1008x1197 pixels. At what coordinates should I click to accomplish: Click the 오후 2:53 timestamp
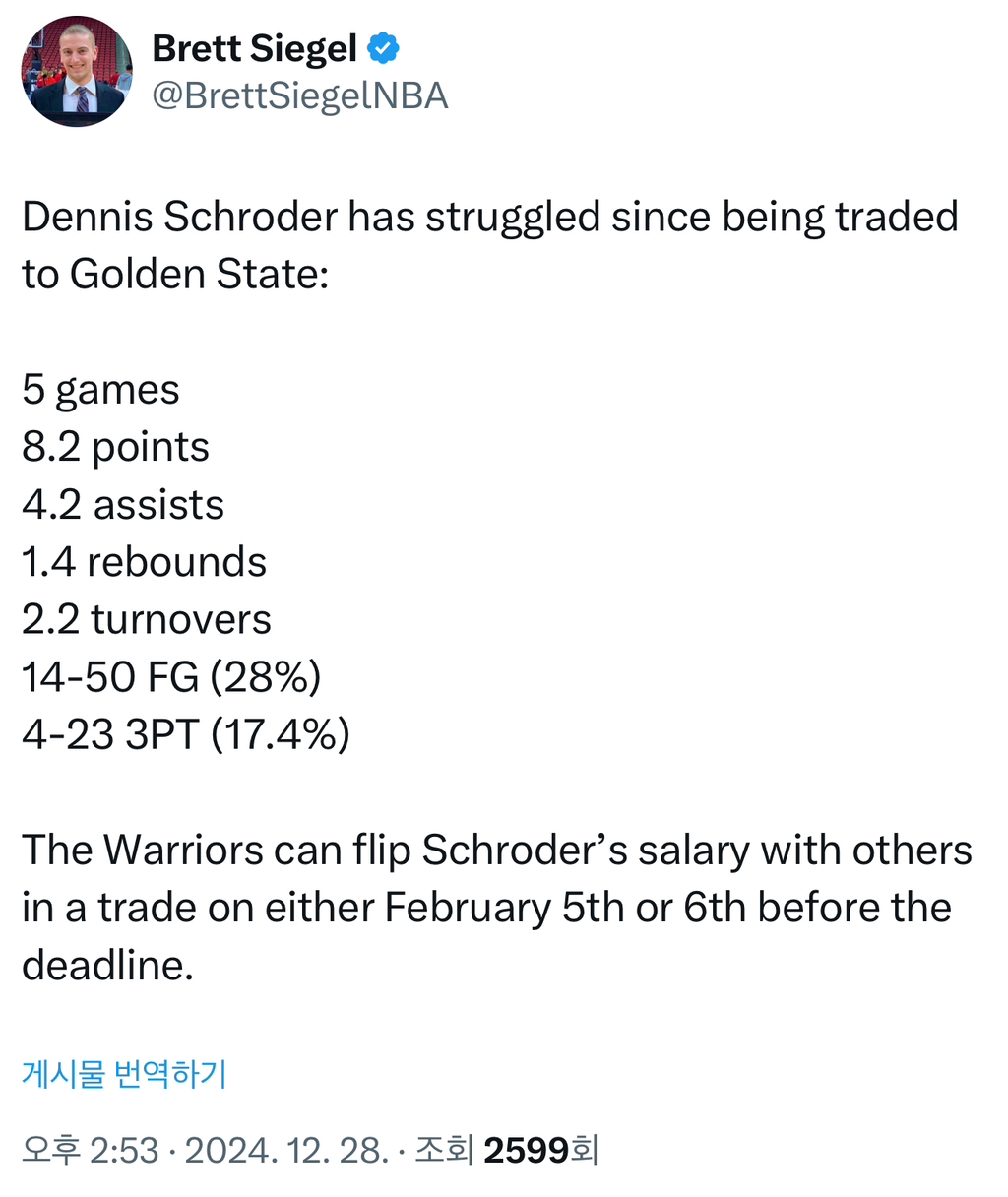point(90,1149)
